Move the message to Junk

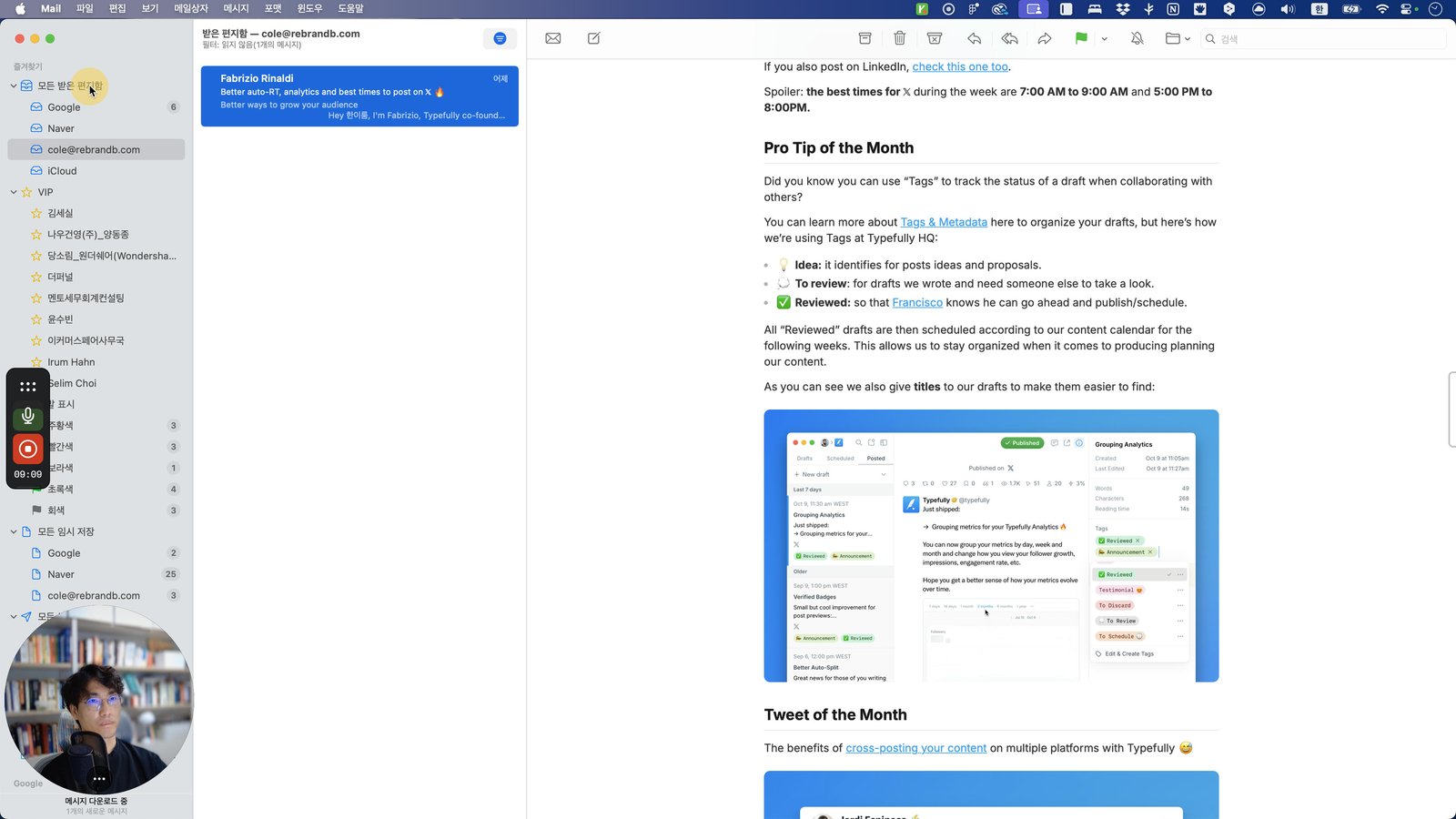[934, 38]
